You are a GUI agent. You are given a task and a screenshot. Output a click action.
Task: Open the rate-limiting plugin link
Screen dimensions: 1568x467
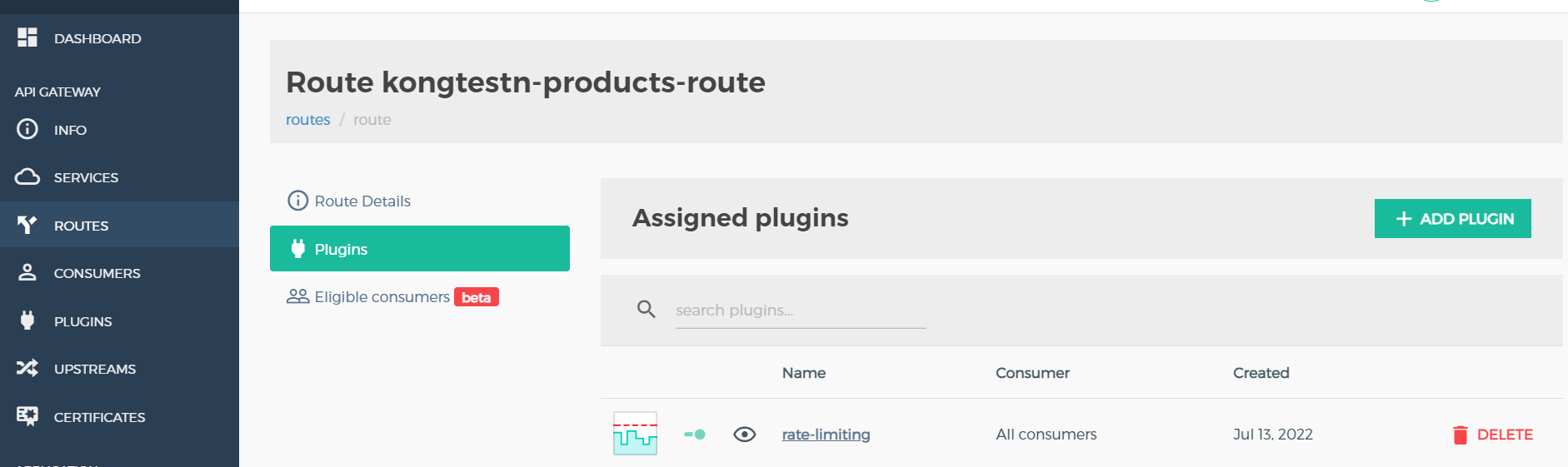point(826,434)
